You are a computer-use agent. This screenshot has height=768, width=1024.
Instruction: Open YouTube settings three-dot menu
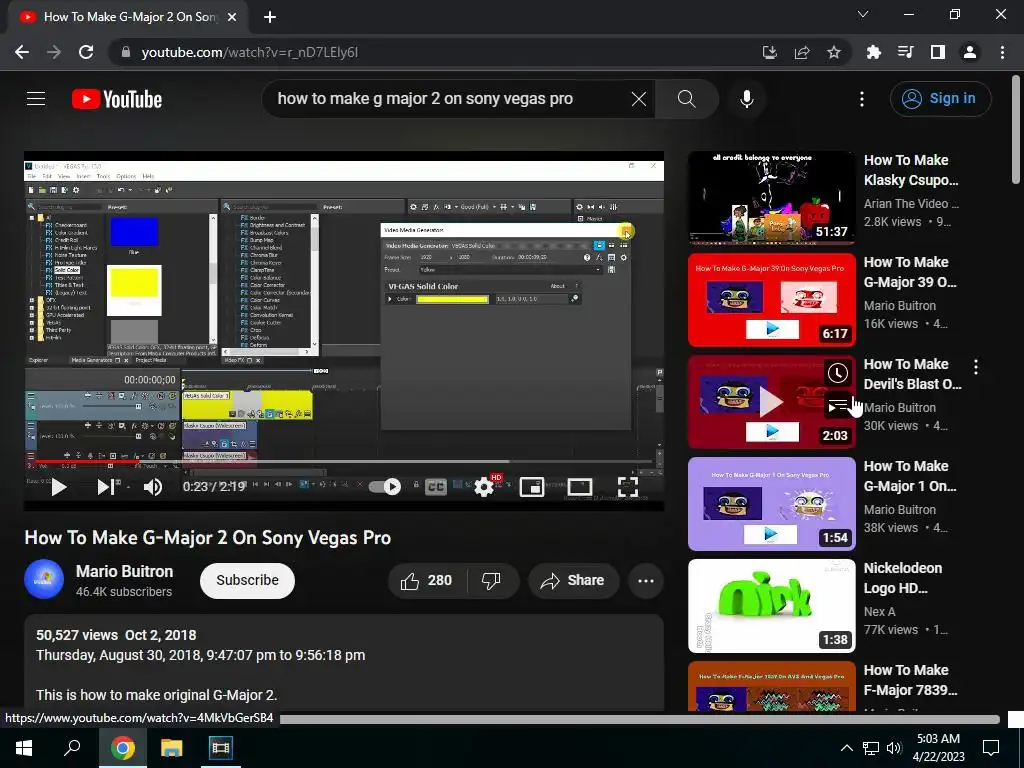point(862,99)
